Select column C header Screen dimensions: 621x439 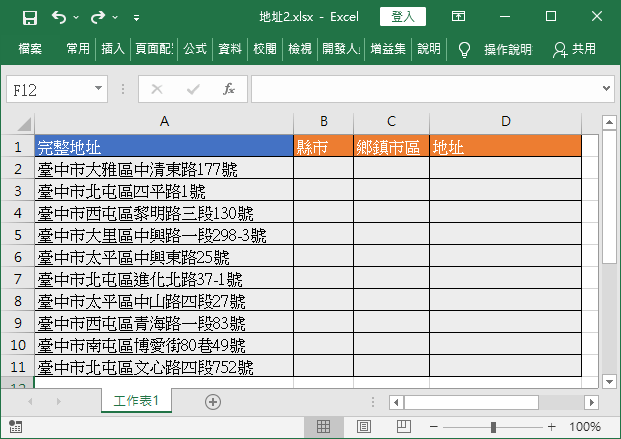(x=391, y=121)
